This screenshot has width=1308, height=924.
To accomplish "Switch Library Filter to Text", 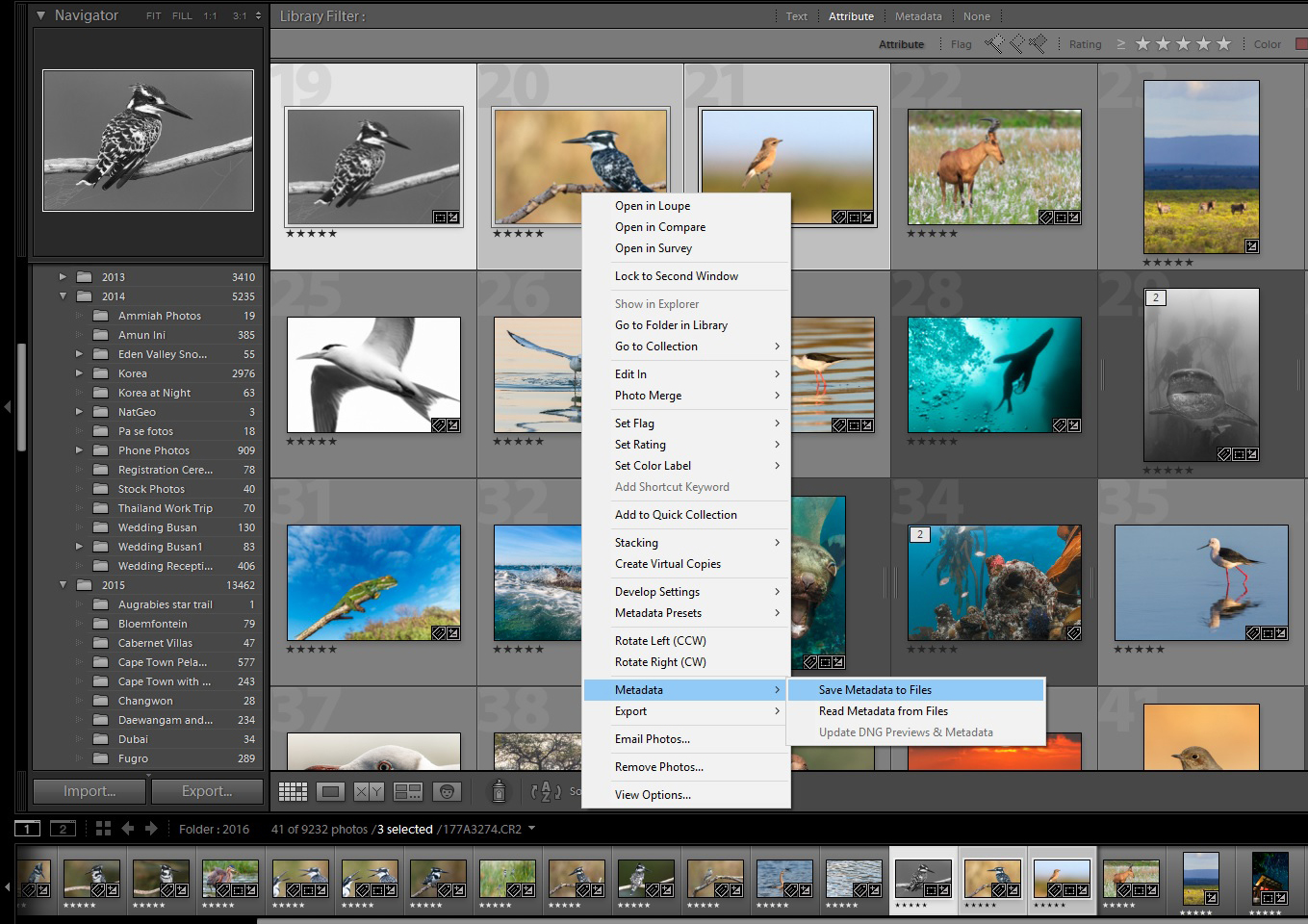I will point(797,16).
